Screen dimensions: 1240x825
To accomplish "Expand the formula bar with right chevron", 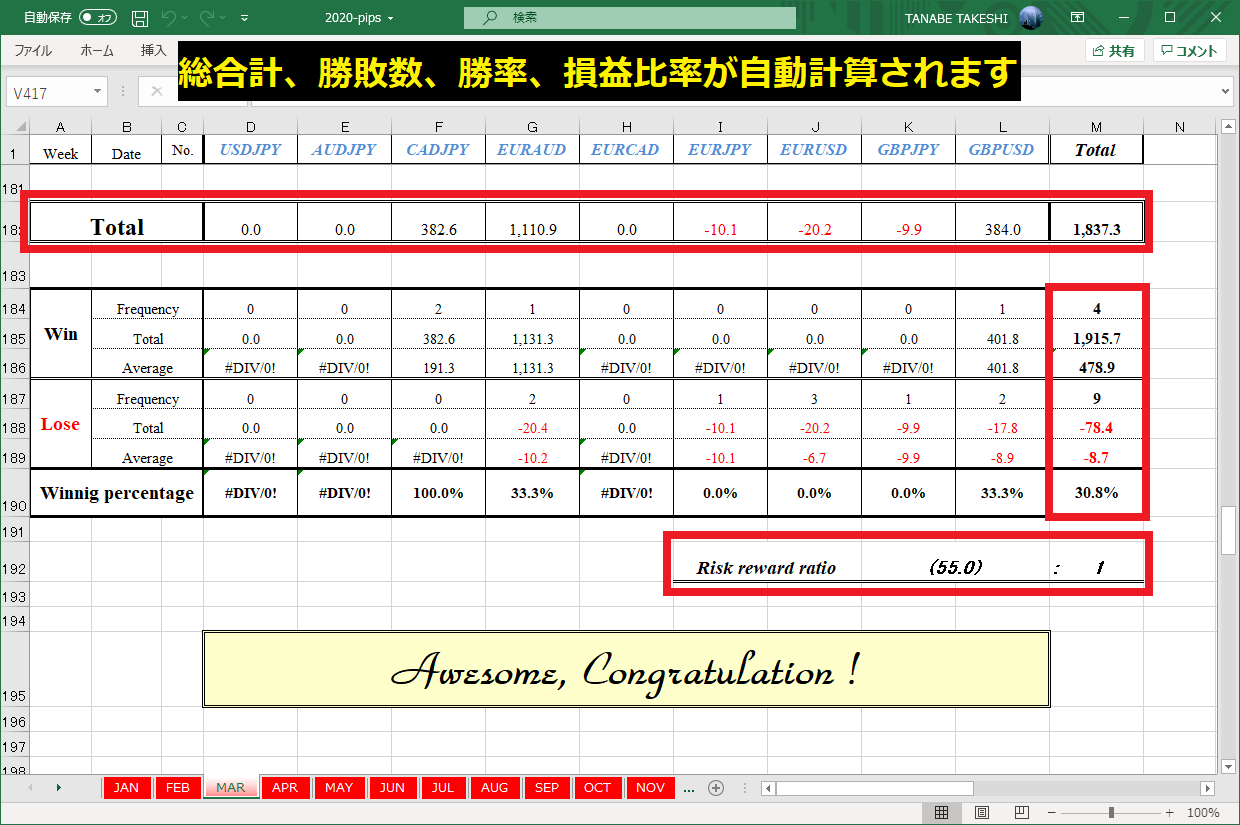I will 1226,92.
